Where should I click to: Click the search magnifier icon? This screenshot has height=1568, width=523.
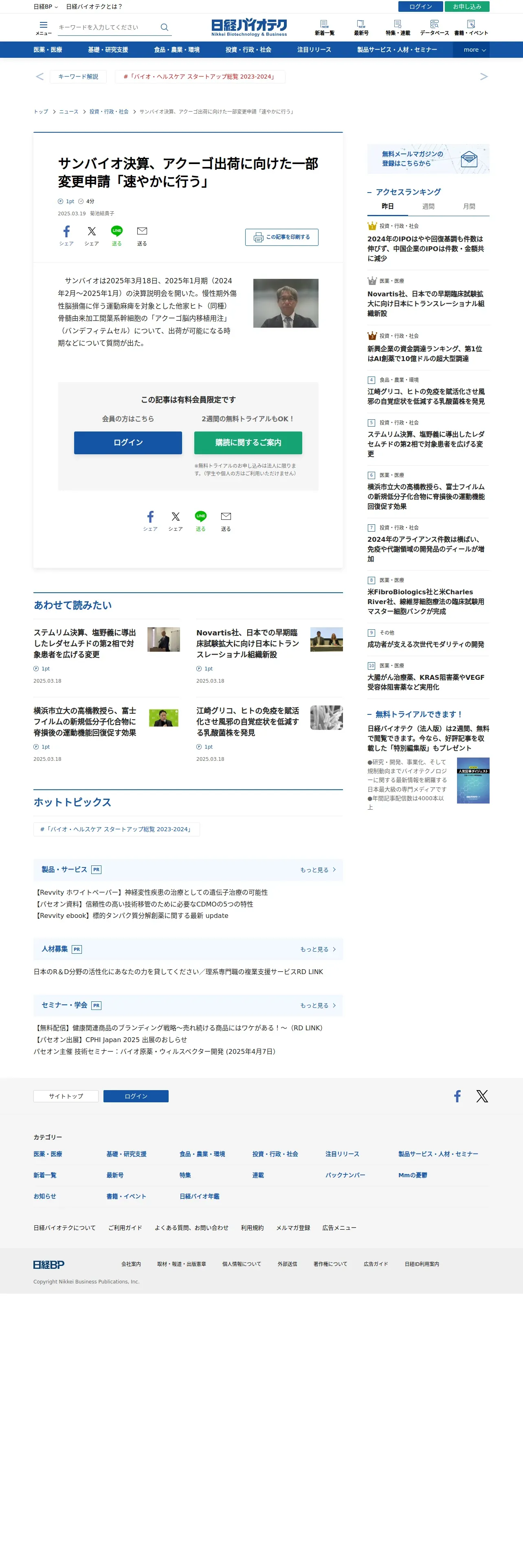165,27
